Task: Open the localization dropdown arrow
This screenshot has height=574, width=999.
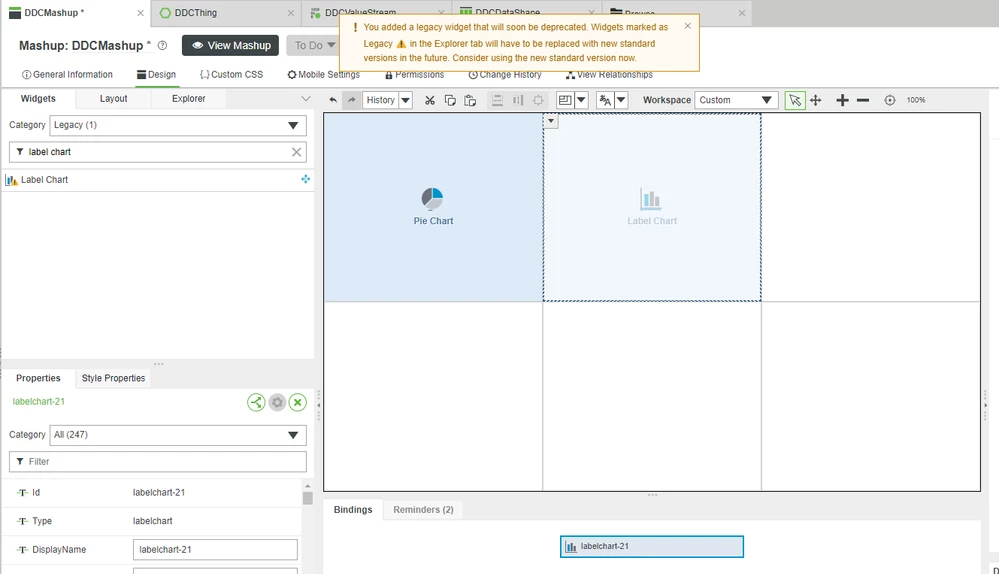Action: (x=621, y=100)
